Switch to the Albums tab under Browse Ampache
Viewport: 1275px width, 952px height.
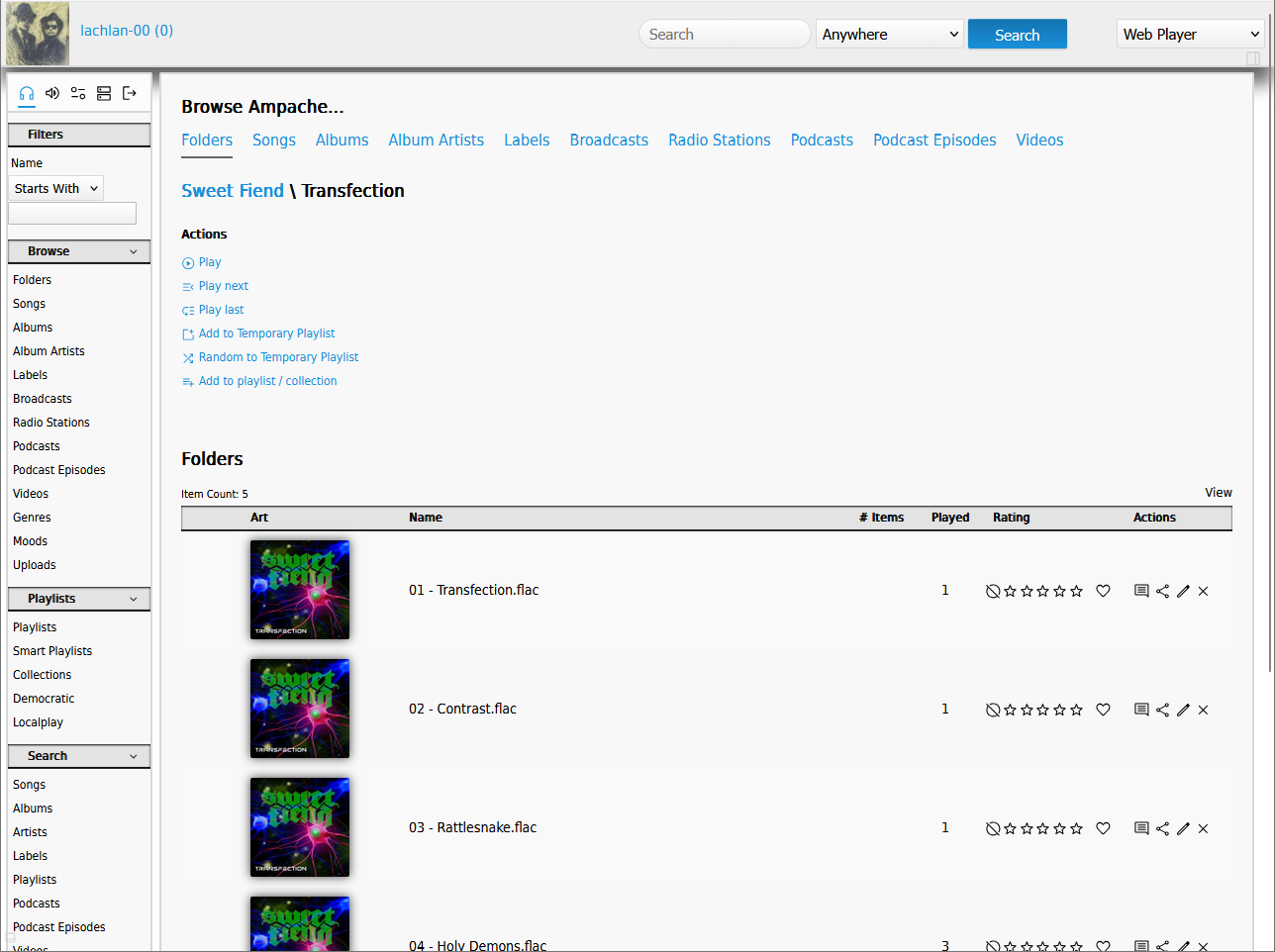[343, 141]
